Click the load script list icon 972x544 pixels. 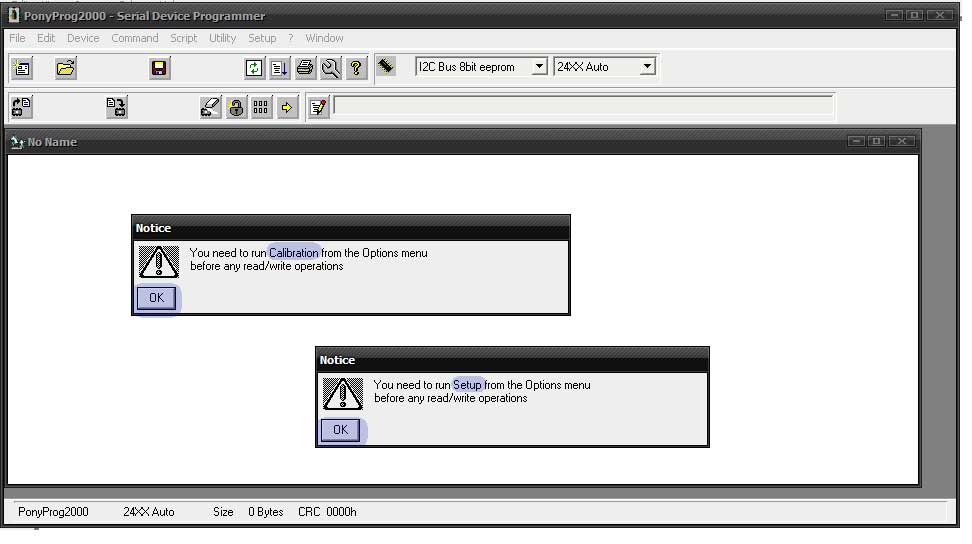click(280, 68)
